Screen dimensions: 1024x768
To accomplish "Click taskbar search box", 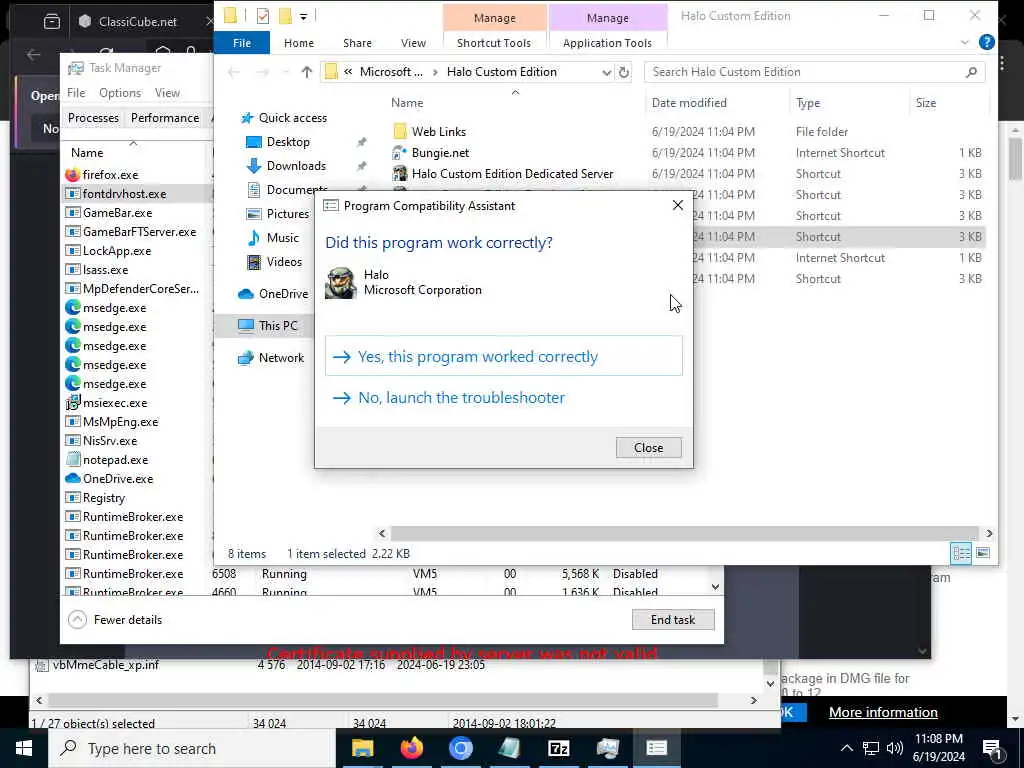I will pyautogui.click(x=193, y=748).
